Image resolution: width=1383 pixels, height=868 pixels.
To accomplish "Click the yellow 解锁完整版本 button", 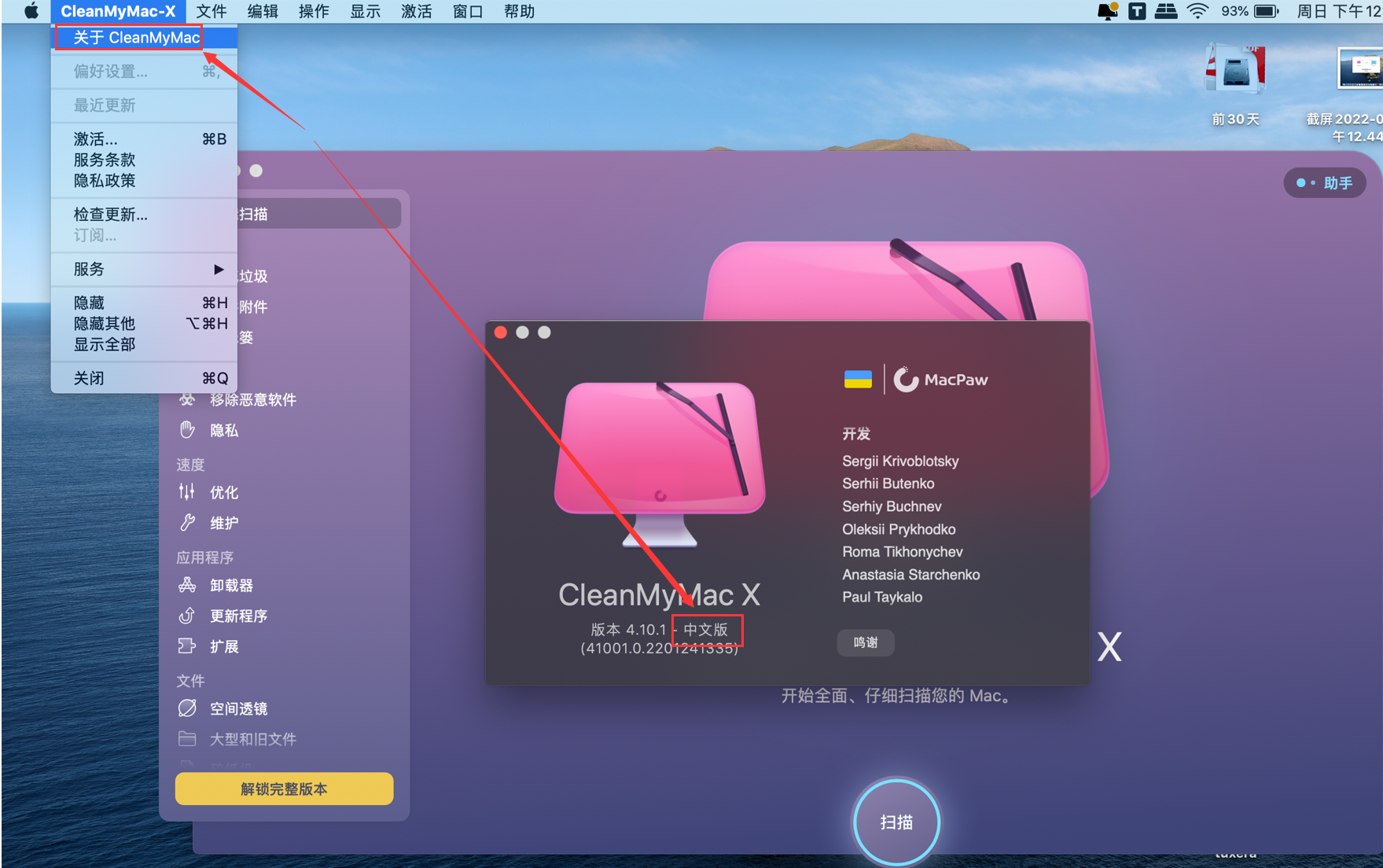I will [284, 789].
